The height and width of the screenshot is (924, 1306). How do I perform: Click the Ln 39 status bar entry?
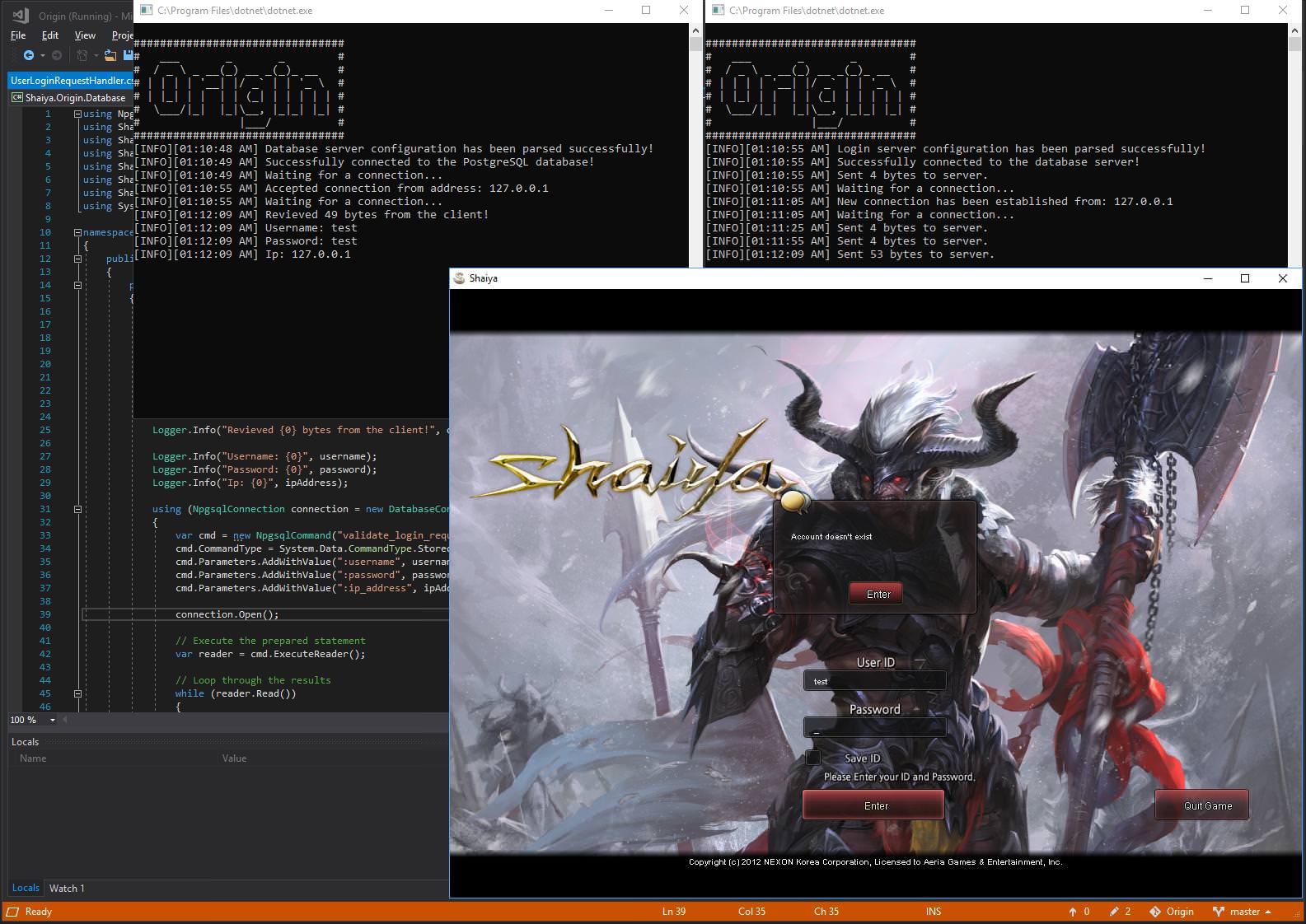pyautogui.click(x=674, y=912)
